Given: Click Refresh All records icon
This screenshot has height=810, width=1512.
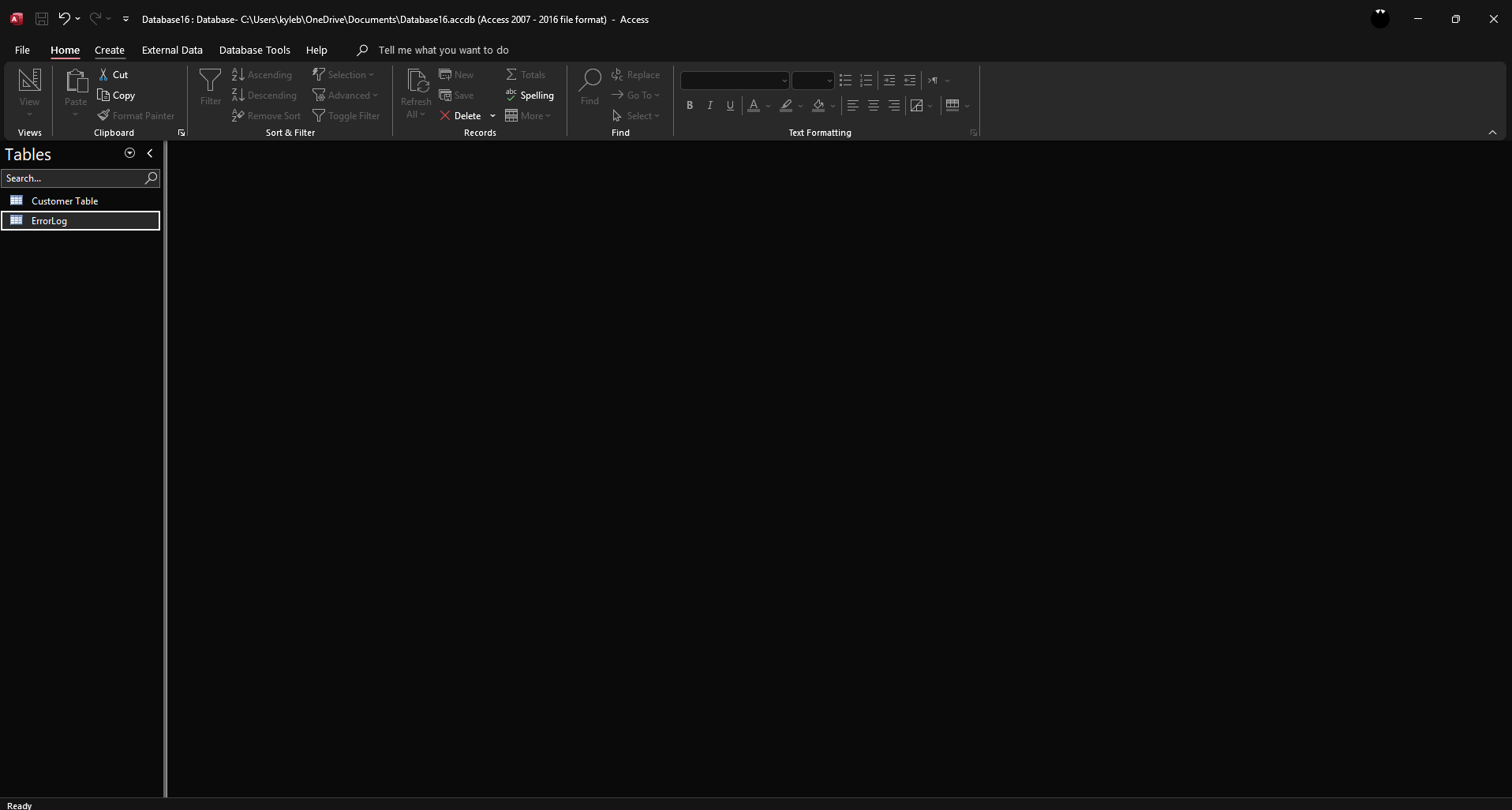Looking at the screenshot, I should 416,93.
